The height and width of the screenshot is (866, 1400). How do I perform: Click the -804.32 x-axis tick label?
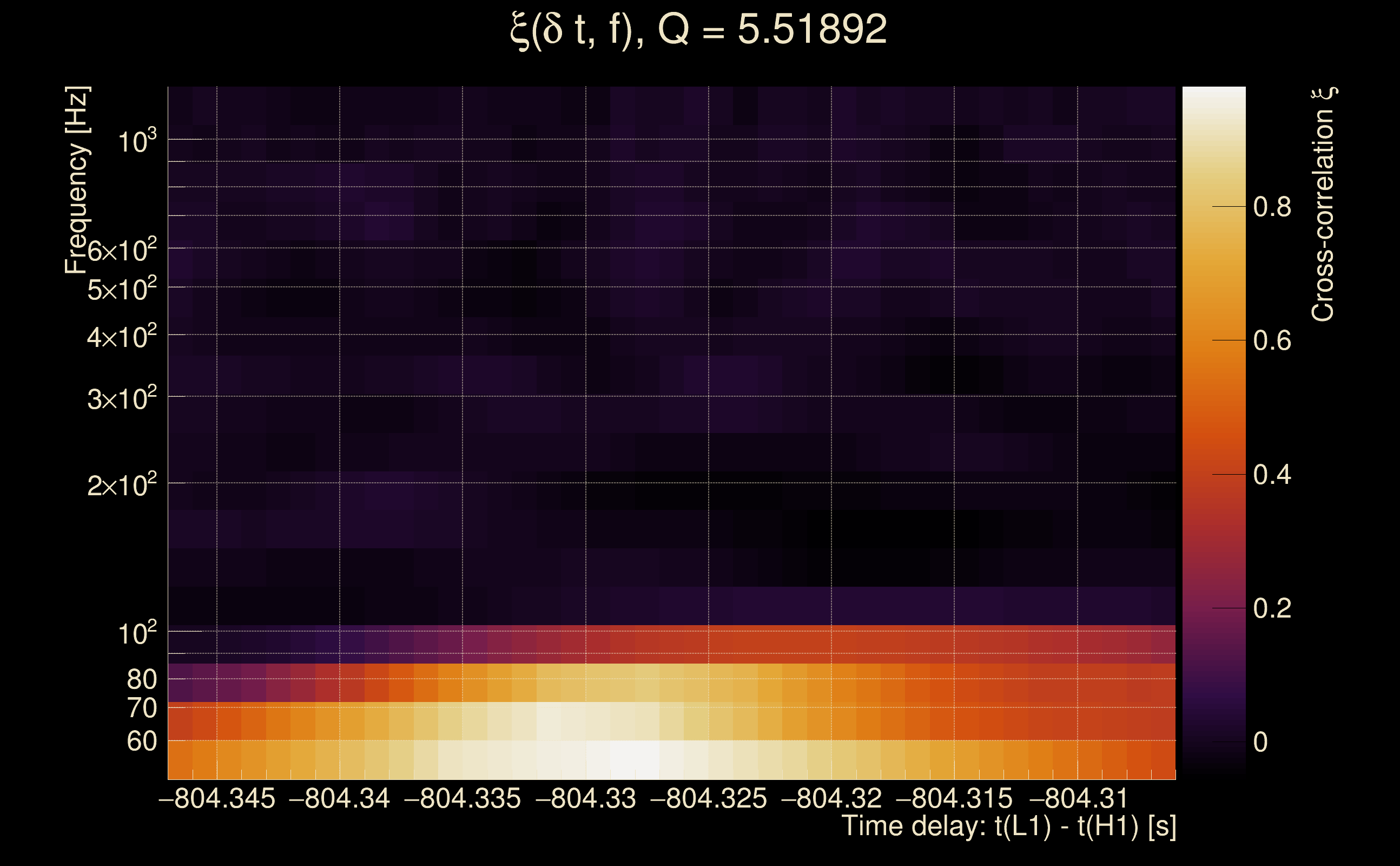coord(831,798)
